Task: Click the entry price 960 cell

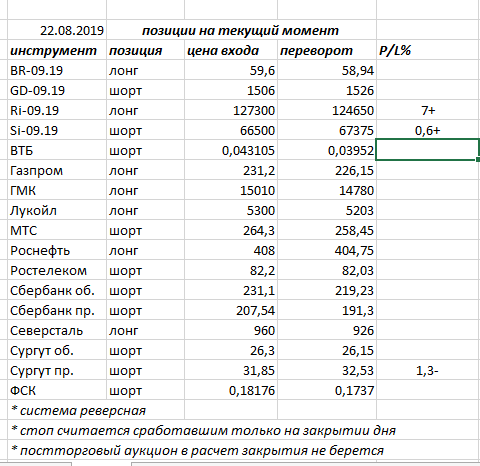Action: click(231, 330)
